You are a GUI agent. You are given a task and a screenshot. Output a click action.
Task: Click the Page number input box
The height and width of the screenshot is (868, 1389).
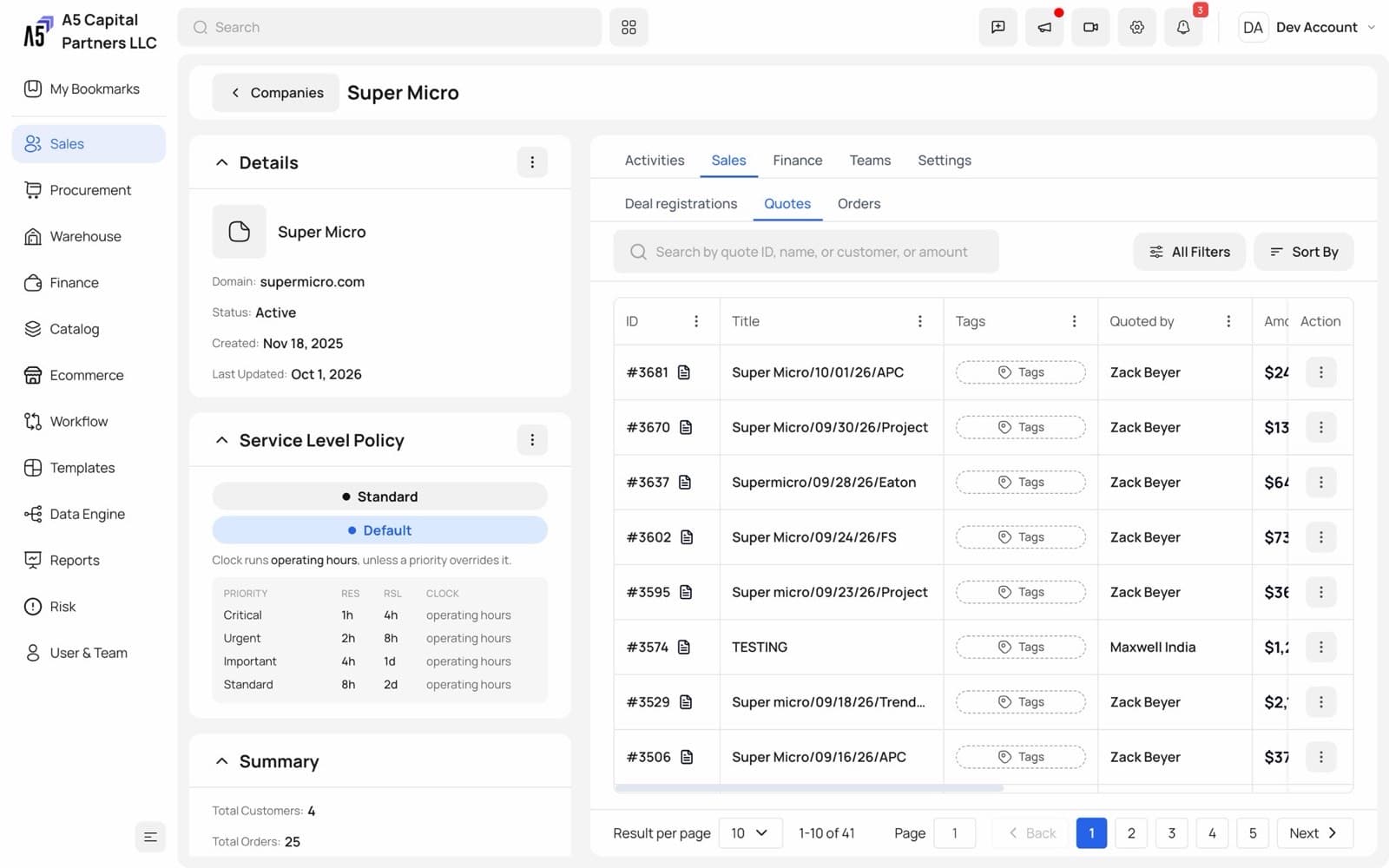pos(954,833)
